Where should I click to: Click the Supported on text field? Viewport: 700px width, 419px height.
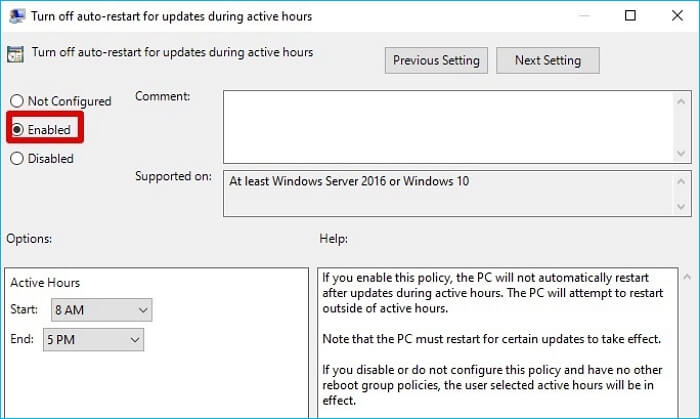coord(450,192)
